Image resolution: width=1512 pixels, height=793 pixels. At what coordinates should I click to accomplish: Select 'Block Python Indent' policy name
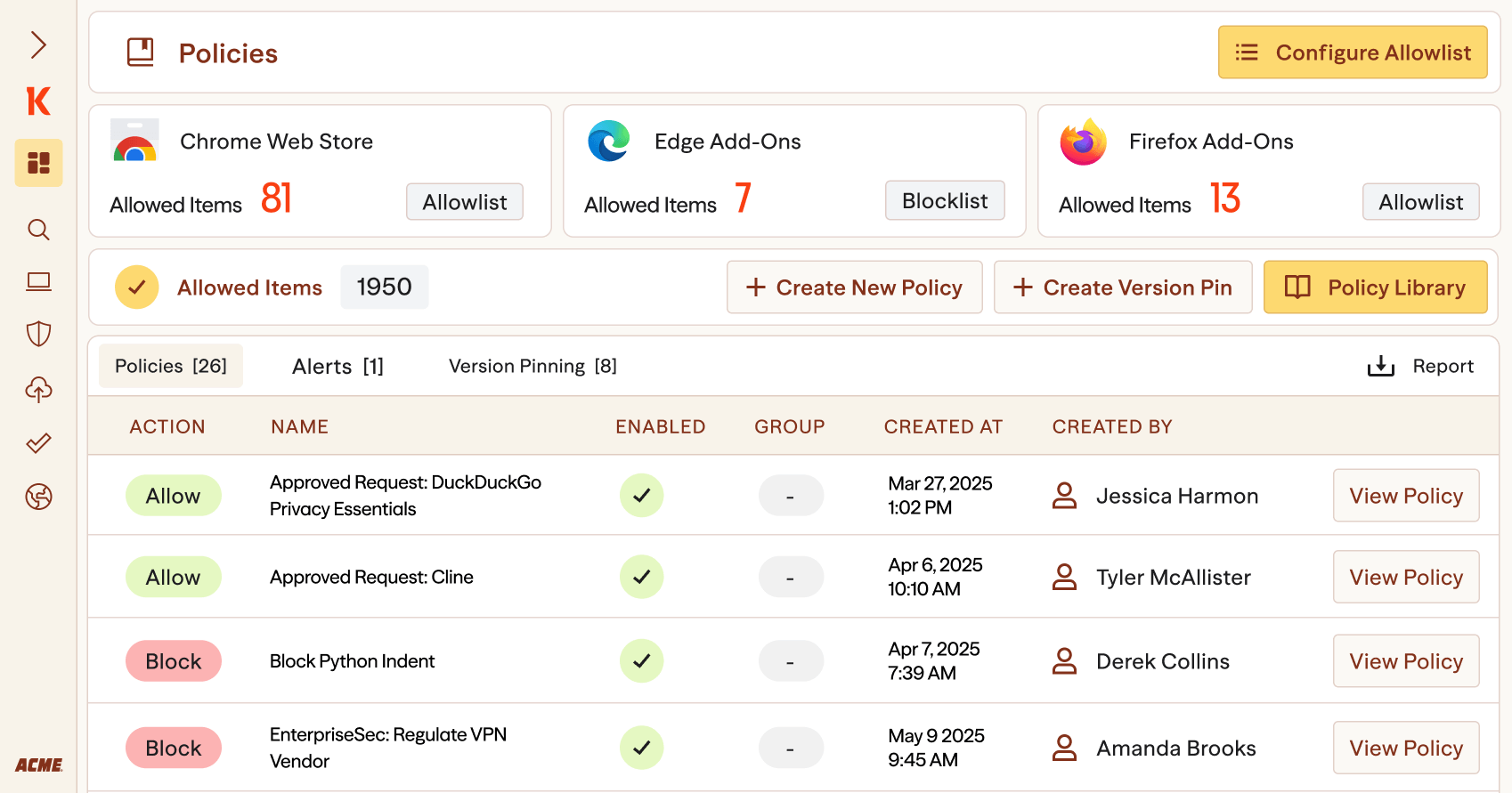[x=353, y=661]
